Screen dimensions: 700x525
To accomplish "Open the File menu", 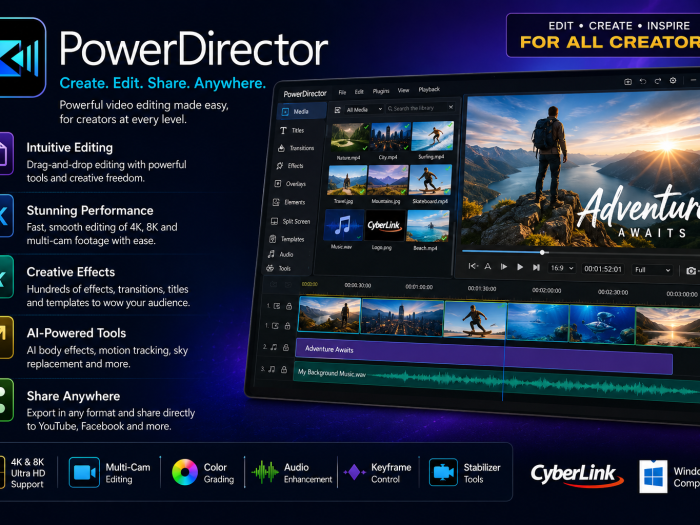I will (x=342, y=92).
